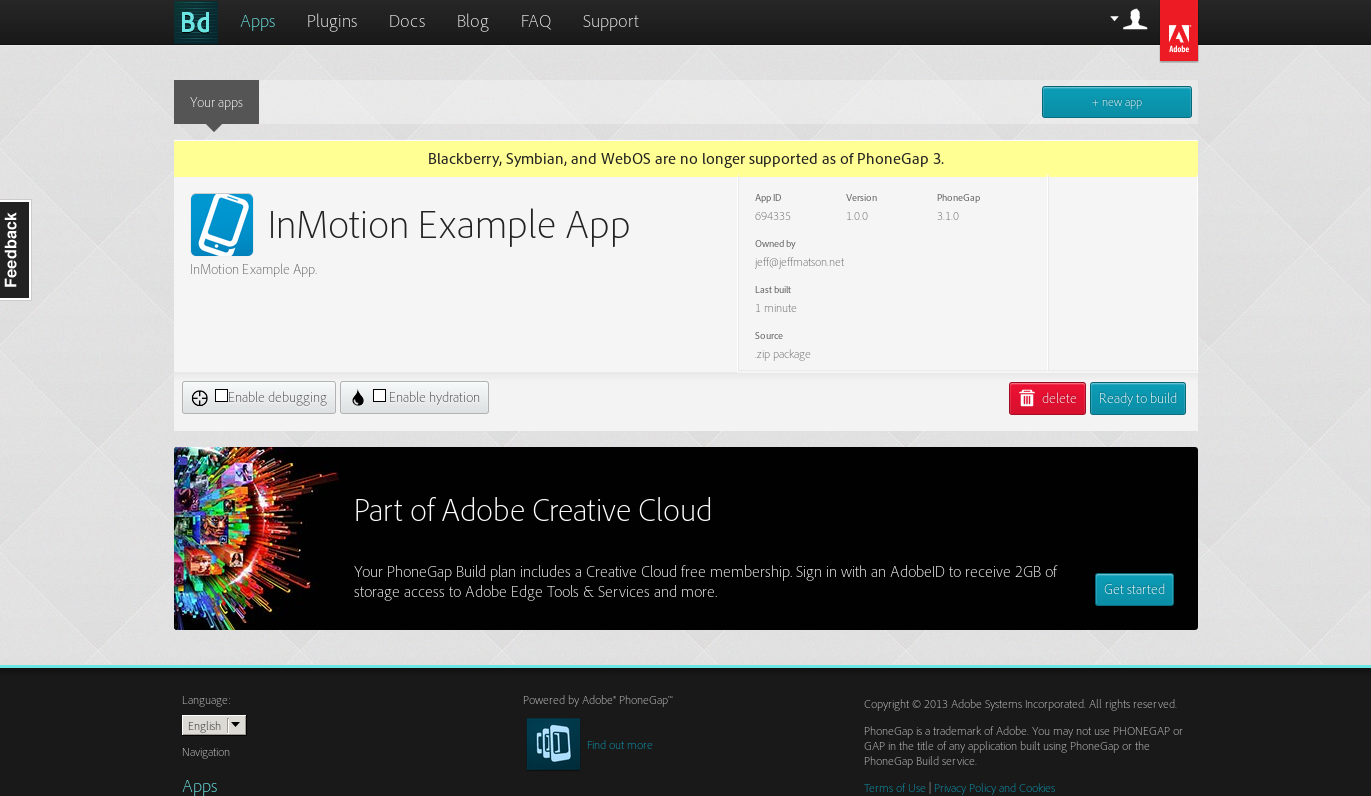Screen dimensions: 1371x796
Task: Click the Get started button
Action: click(x=1134, y=590)
